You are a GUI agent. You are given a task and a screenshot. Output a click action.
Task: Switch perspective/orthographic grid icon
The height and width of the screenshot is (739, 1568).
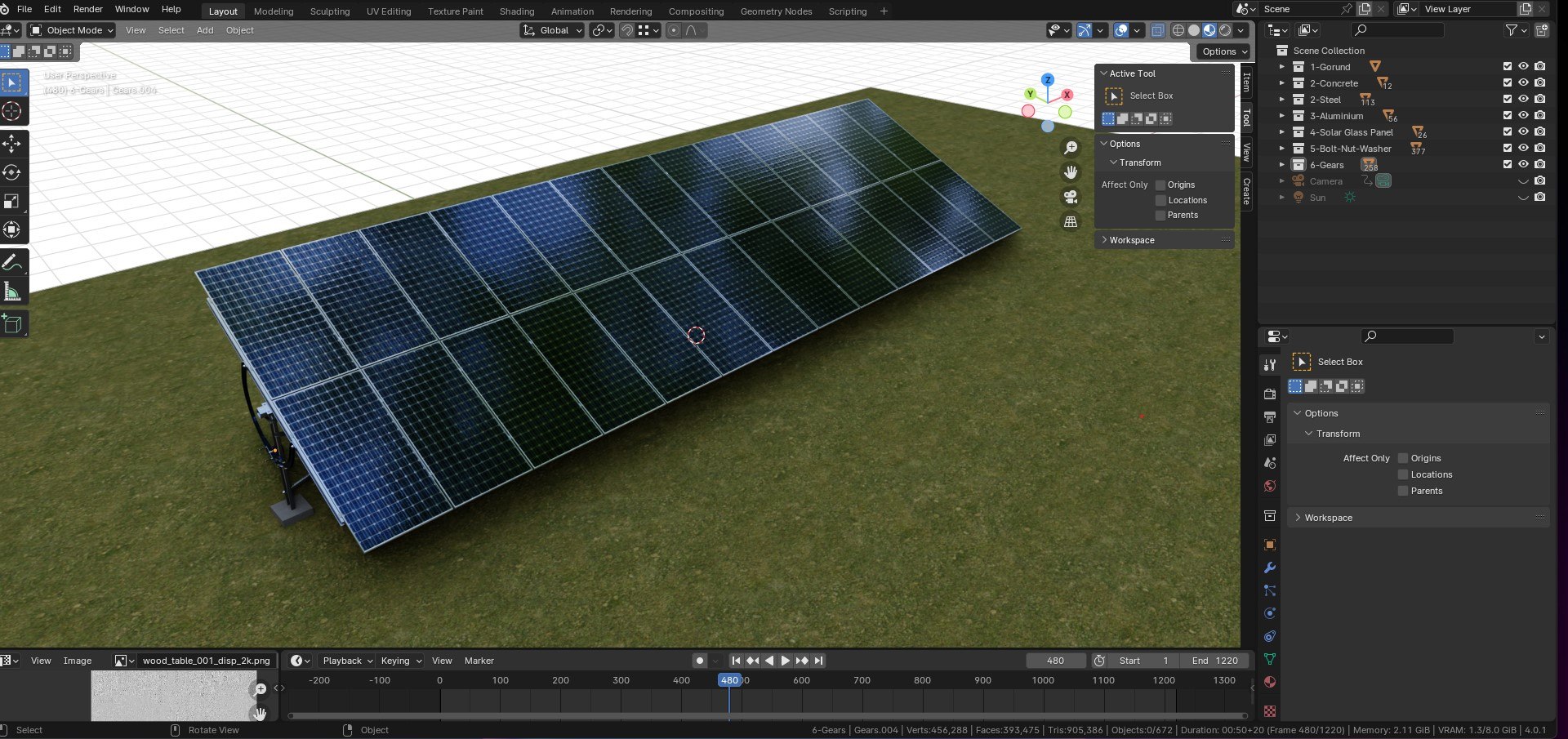tap(1071, 221)
